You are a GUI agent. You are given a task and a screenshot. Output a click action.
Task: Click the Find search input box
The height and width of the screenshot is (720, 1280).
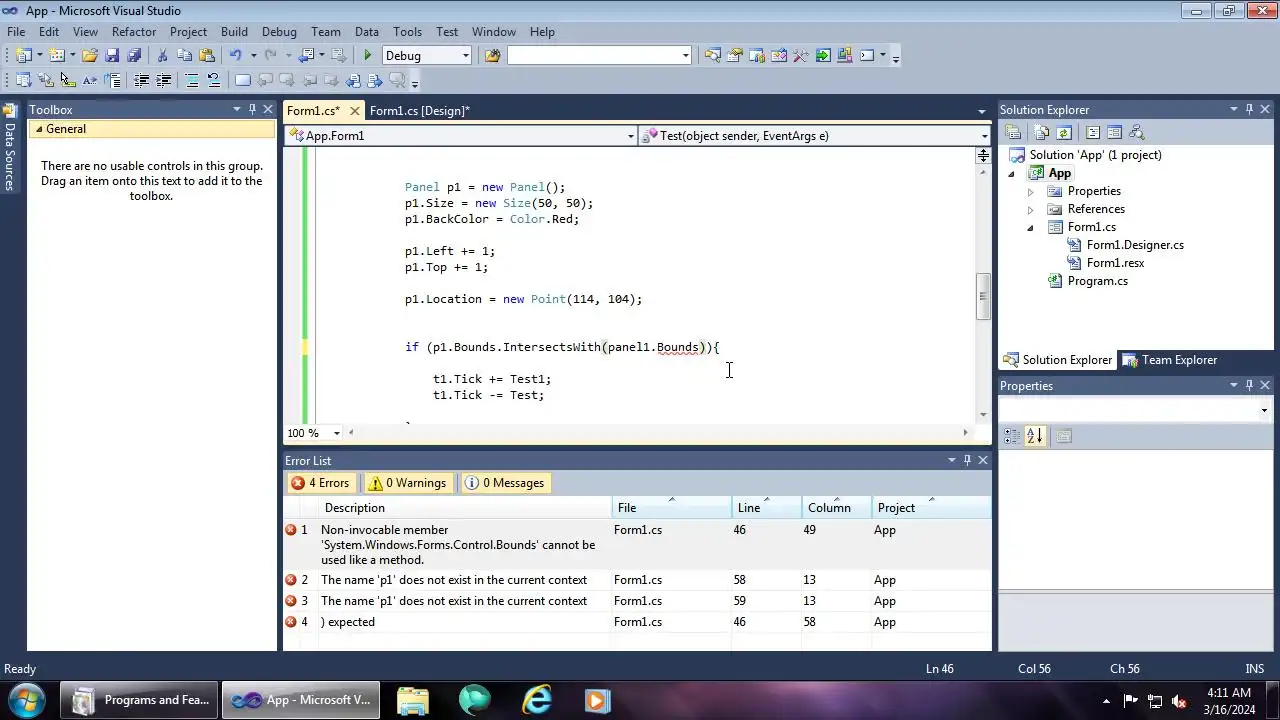tap(599, 56)
